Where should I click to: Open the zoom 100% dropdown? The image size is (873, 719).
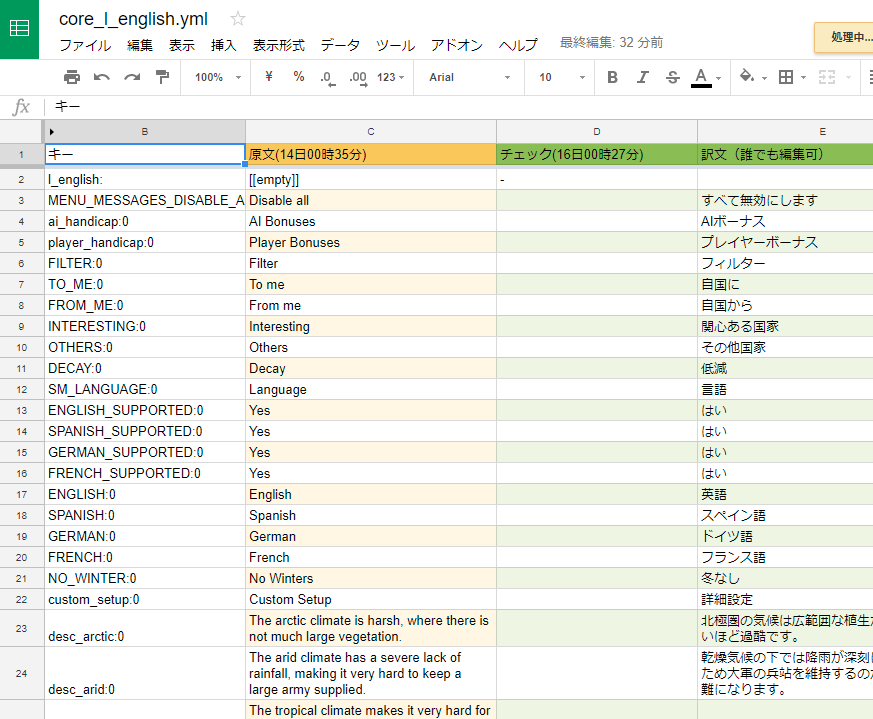coord(217,77)
